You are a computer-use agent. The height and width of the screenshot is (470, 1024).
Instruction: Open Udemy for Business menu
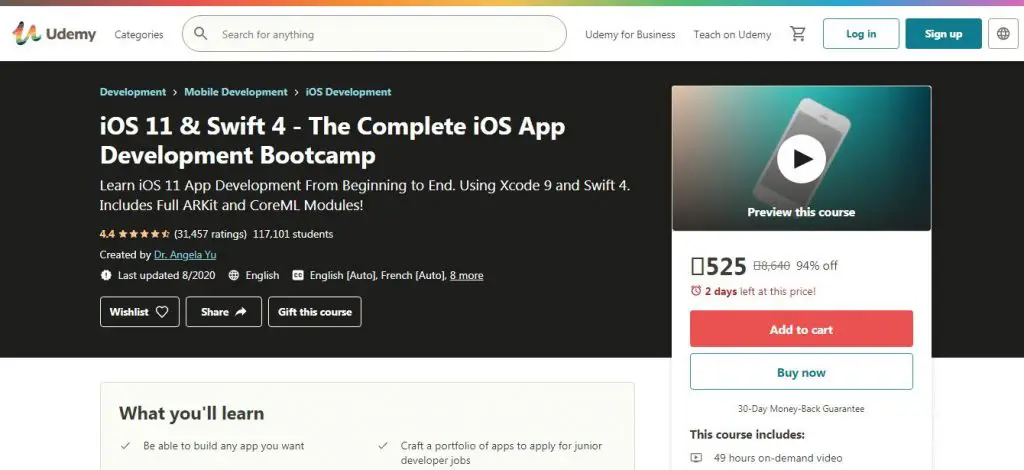tap(630, 34)
